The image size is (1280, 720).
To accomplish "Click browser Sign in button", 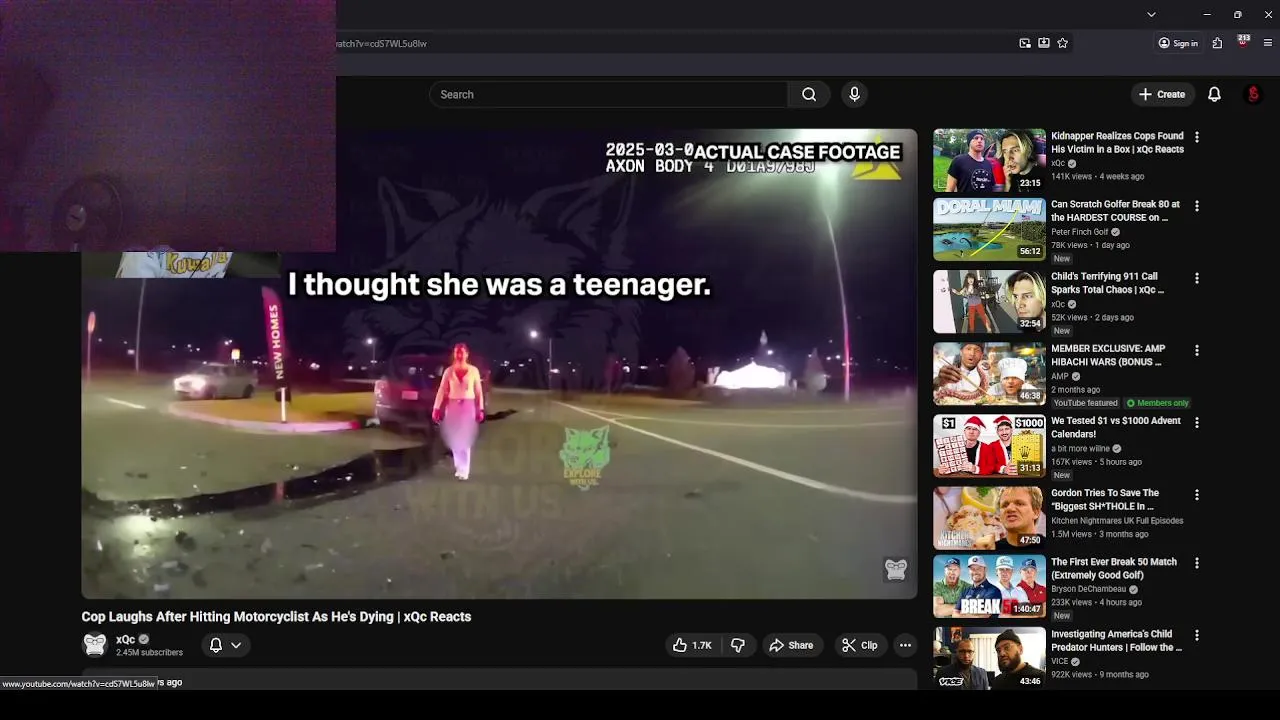I will coord(1178,43).
